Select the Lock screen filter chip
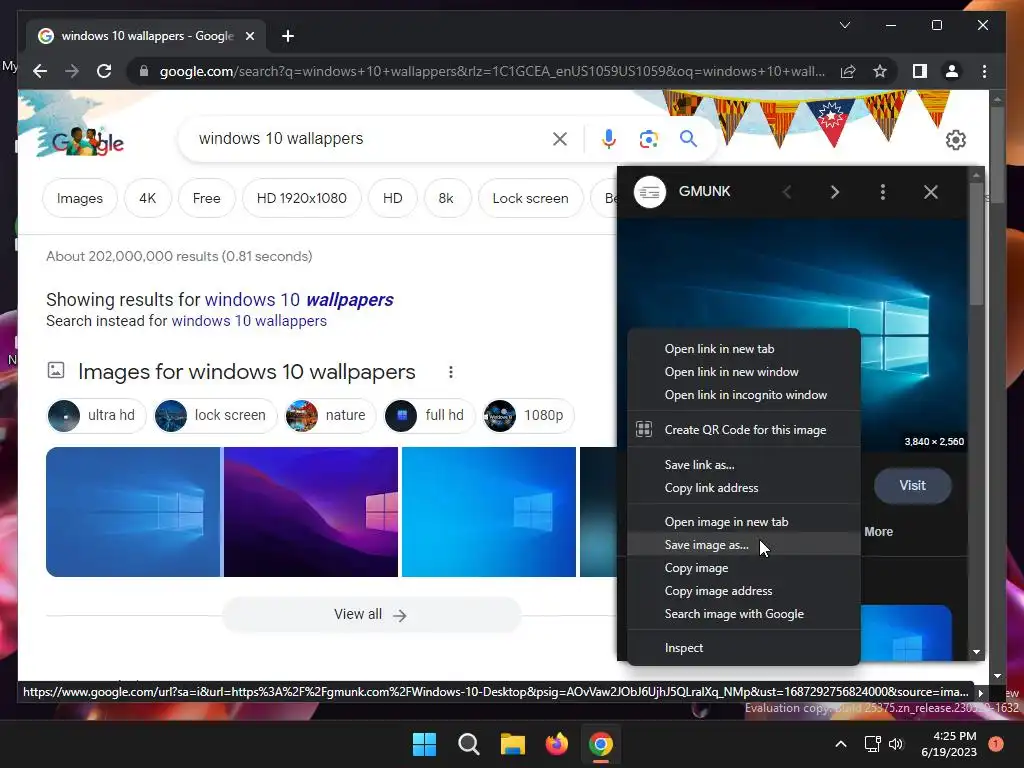The height and width of the screenshot is (768, 1024). pyautogui.click(x=530, y=198)
